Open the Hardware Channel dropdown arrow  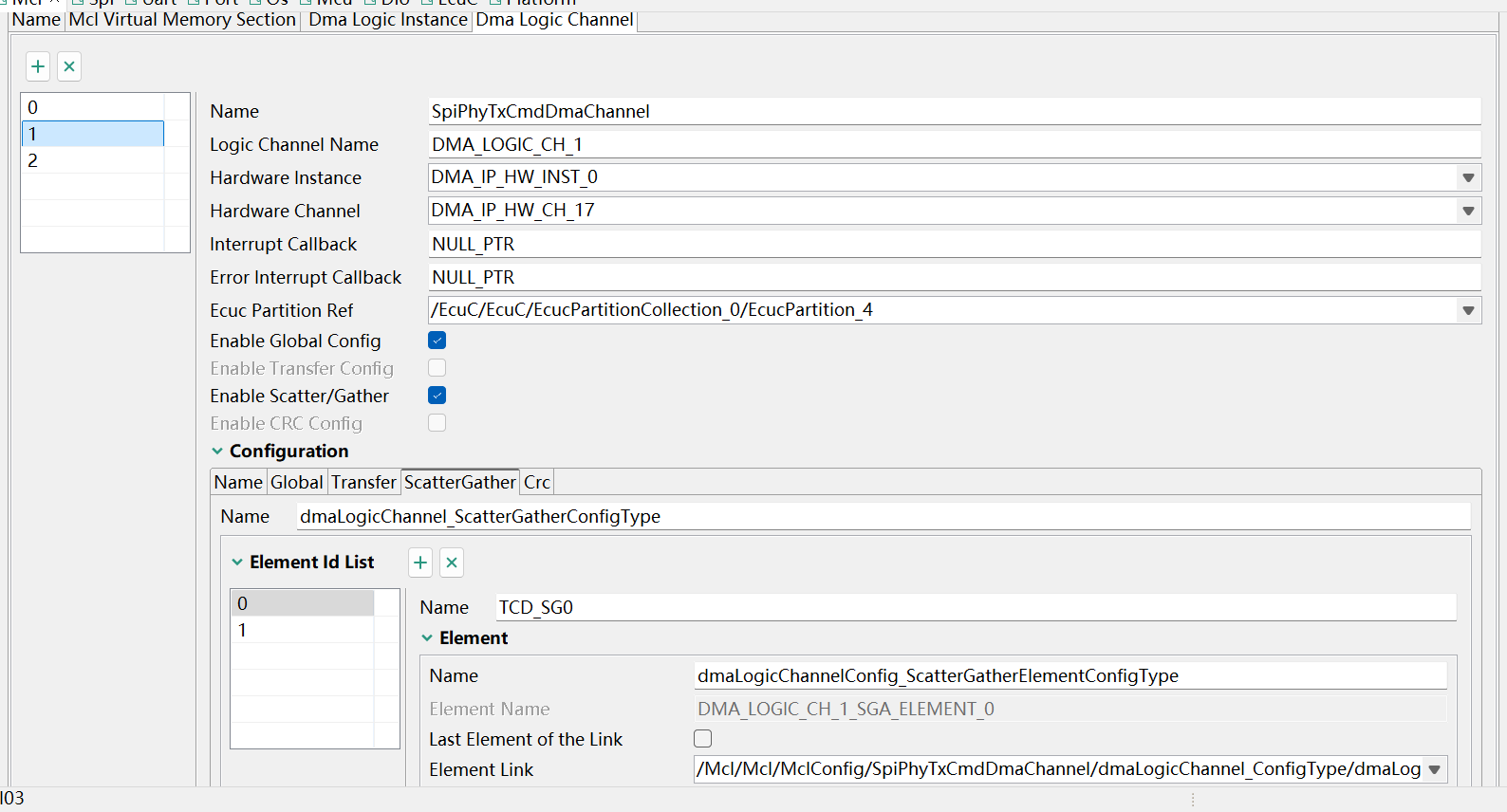coord(1468,211)
